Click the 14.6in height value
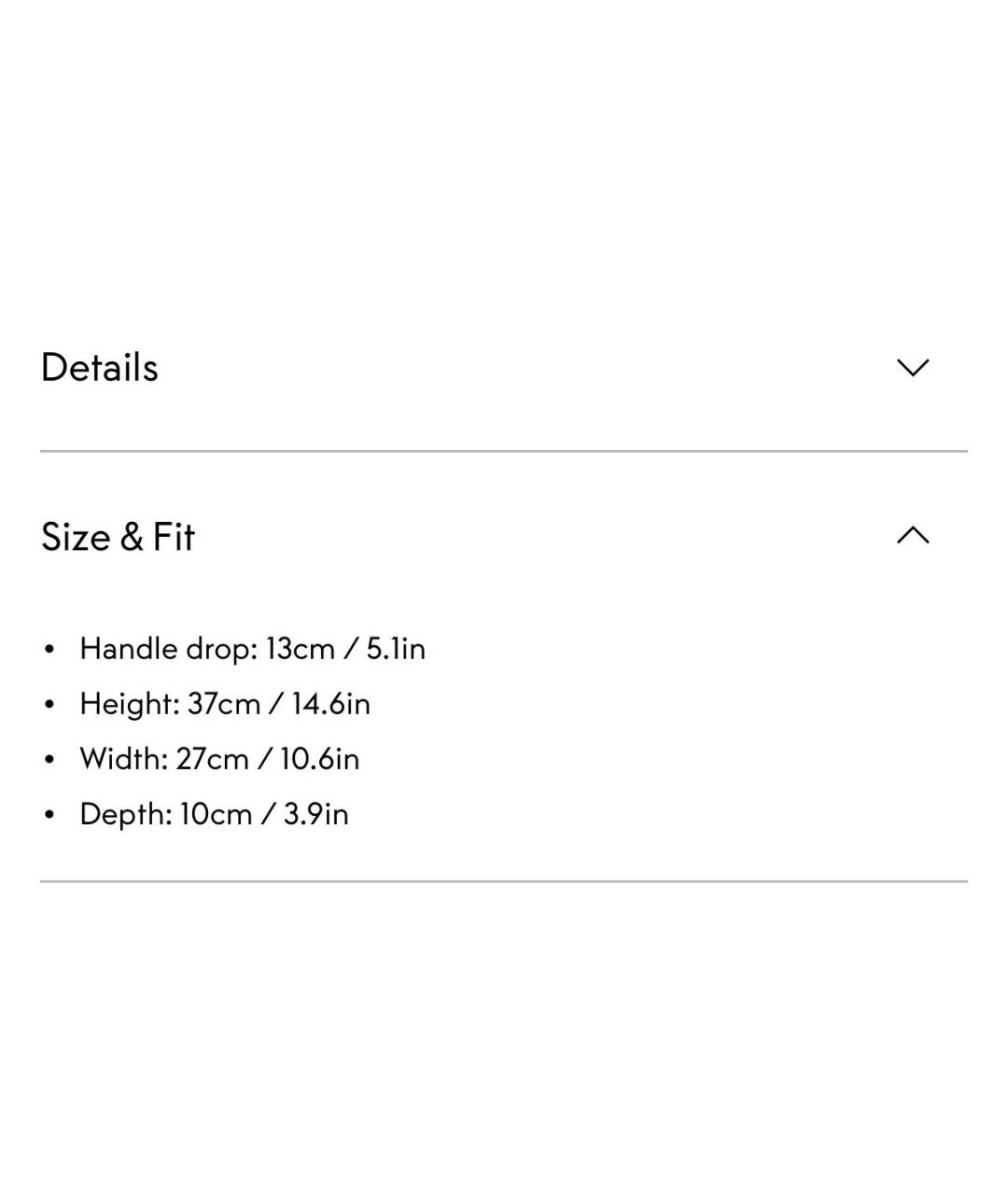This screenshot has width=1008, height=1195. tap(330, 704)
